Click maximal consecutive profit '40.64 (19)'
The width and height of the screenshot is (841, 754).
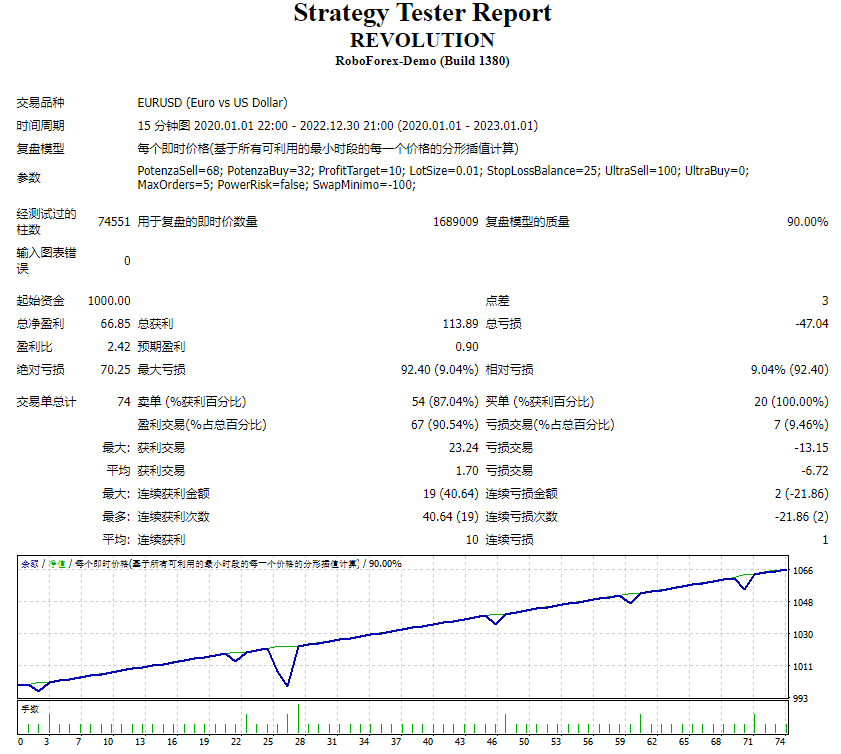[451, 516]
